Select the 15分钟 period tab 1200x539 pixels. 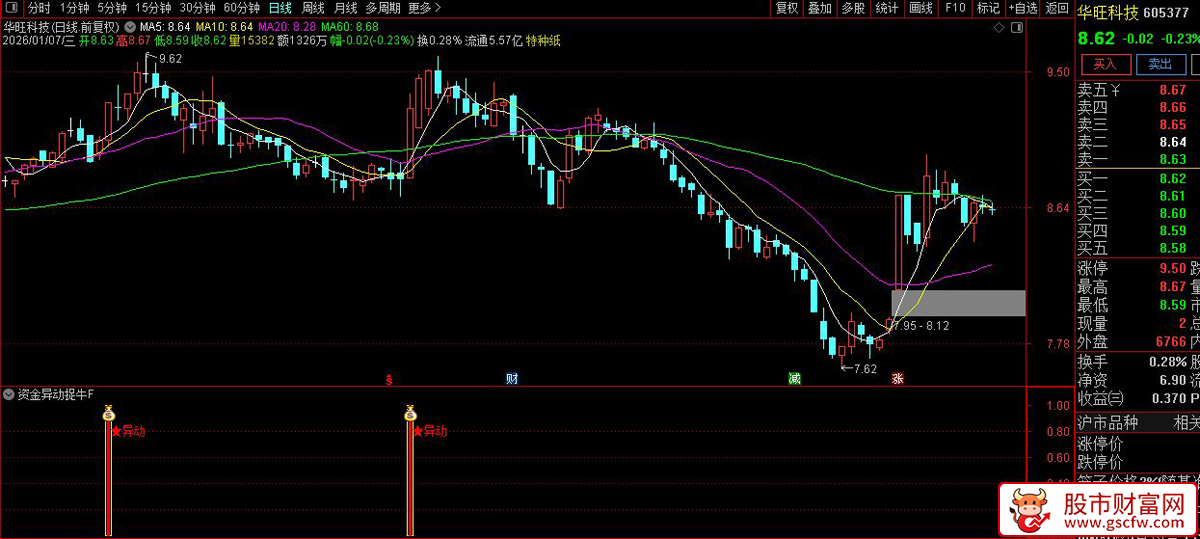(153, 8)
